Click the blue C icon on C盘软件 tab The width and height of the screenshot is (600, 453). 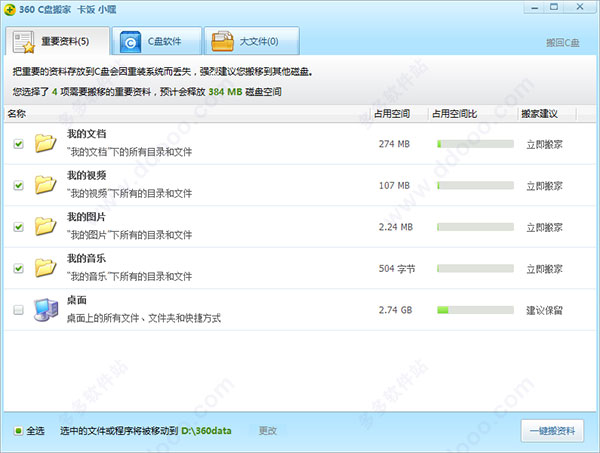(130, 42)
